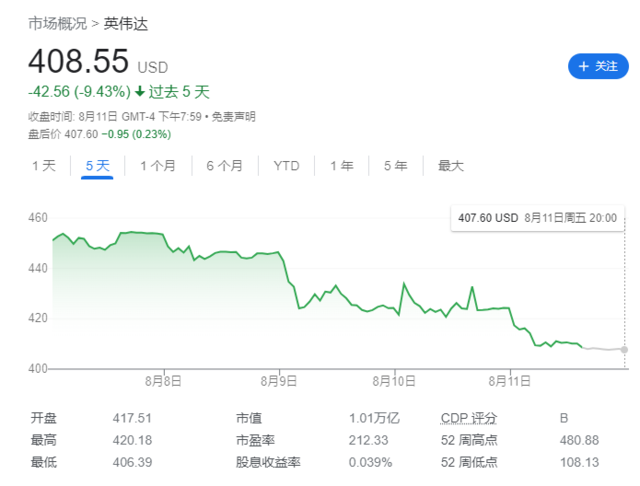Click the CDP rating value B
Viewport: 640px width, 486px height.
564,418
